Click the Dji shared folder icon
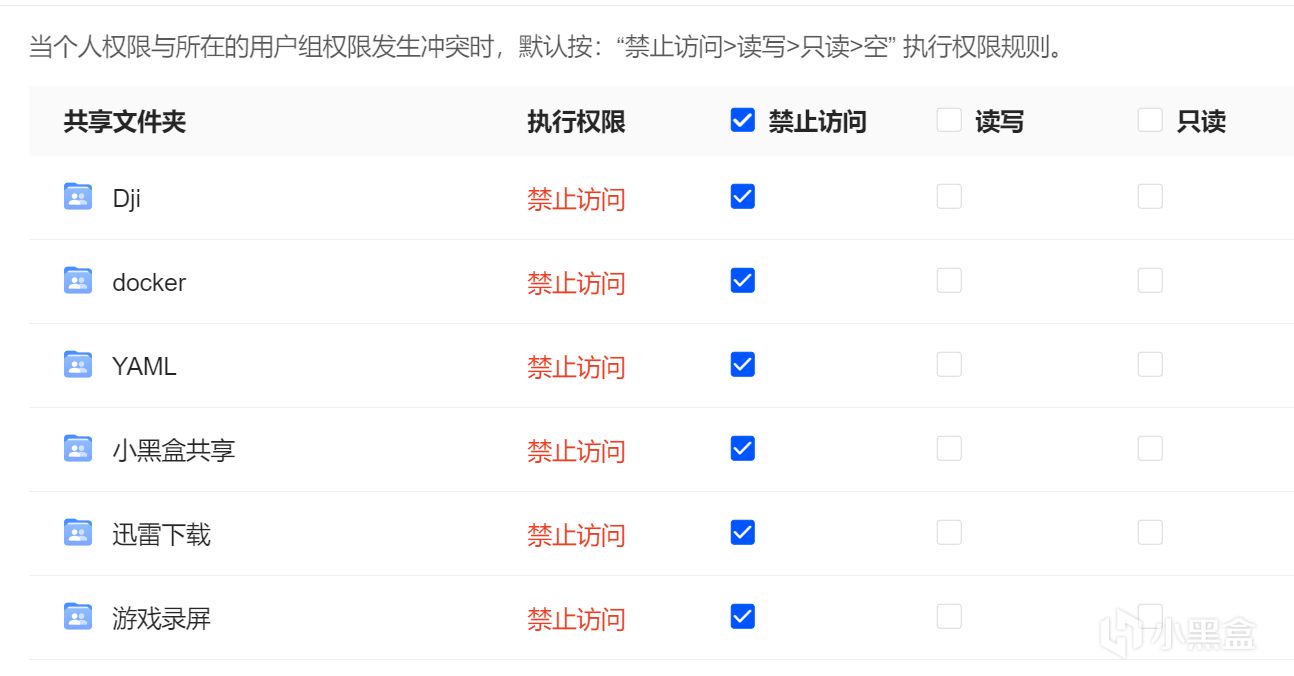This screenshot has width=1294, height=676. click(78, 197)
